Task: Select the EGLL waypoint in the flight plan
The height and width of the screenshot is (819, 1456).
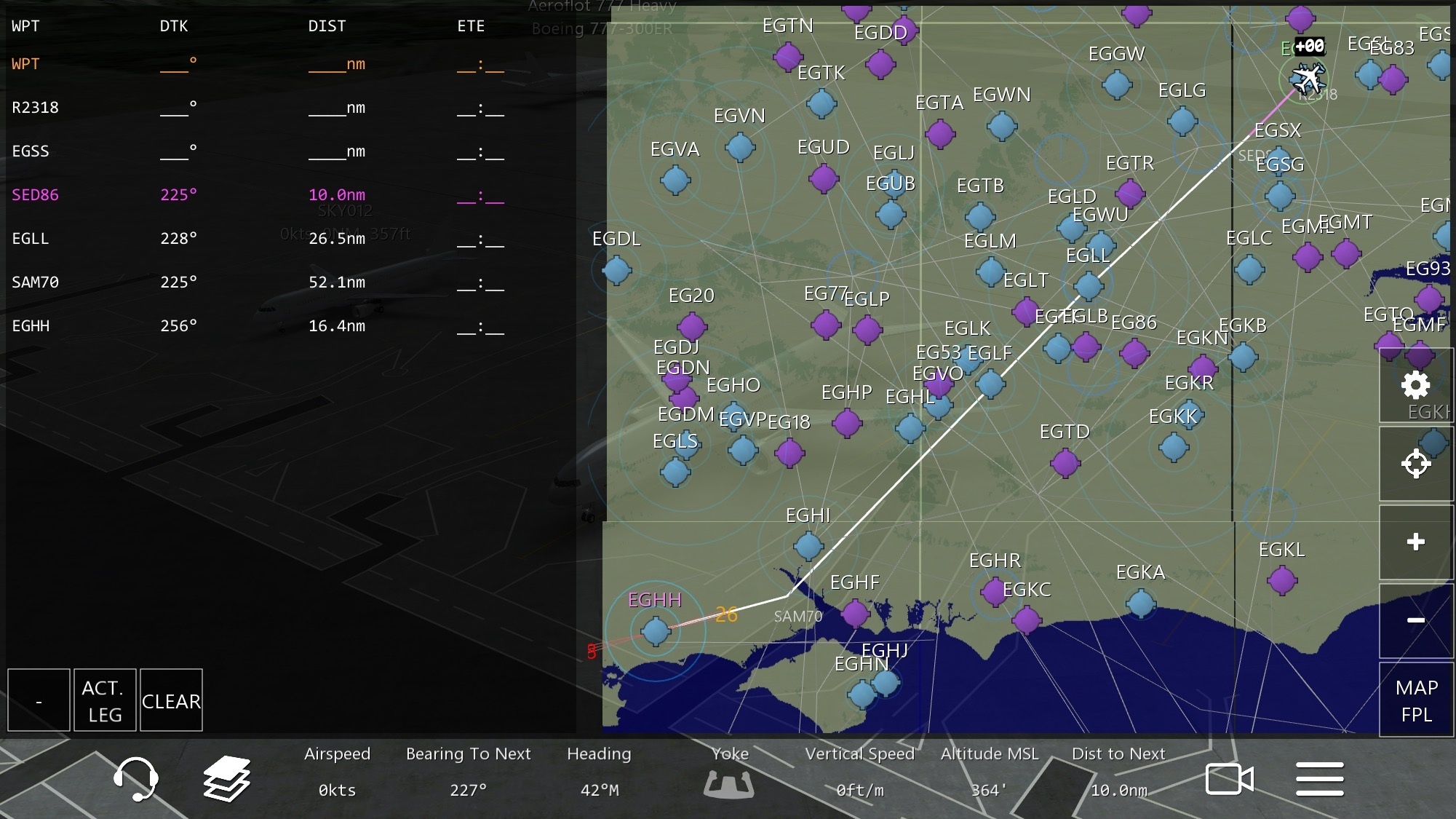Action: click(31, 239)
